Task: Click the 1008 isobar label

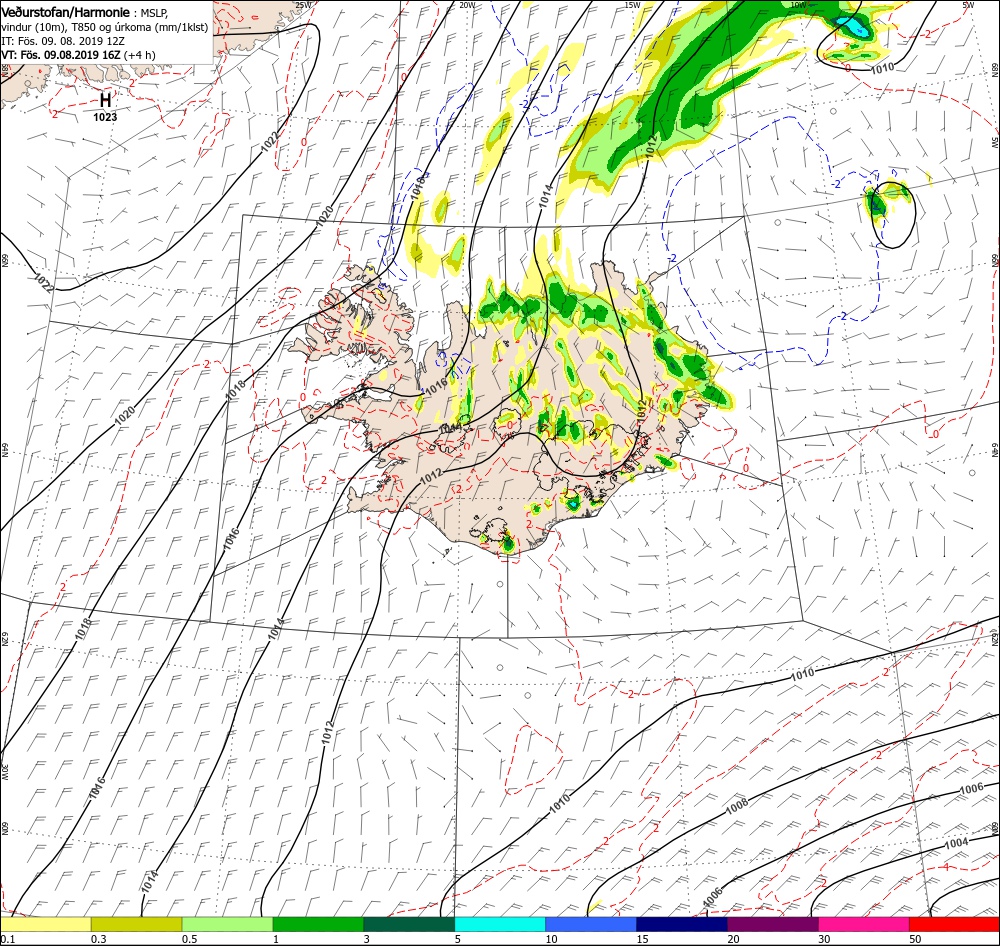Action: [737, 806]
